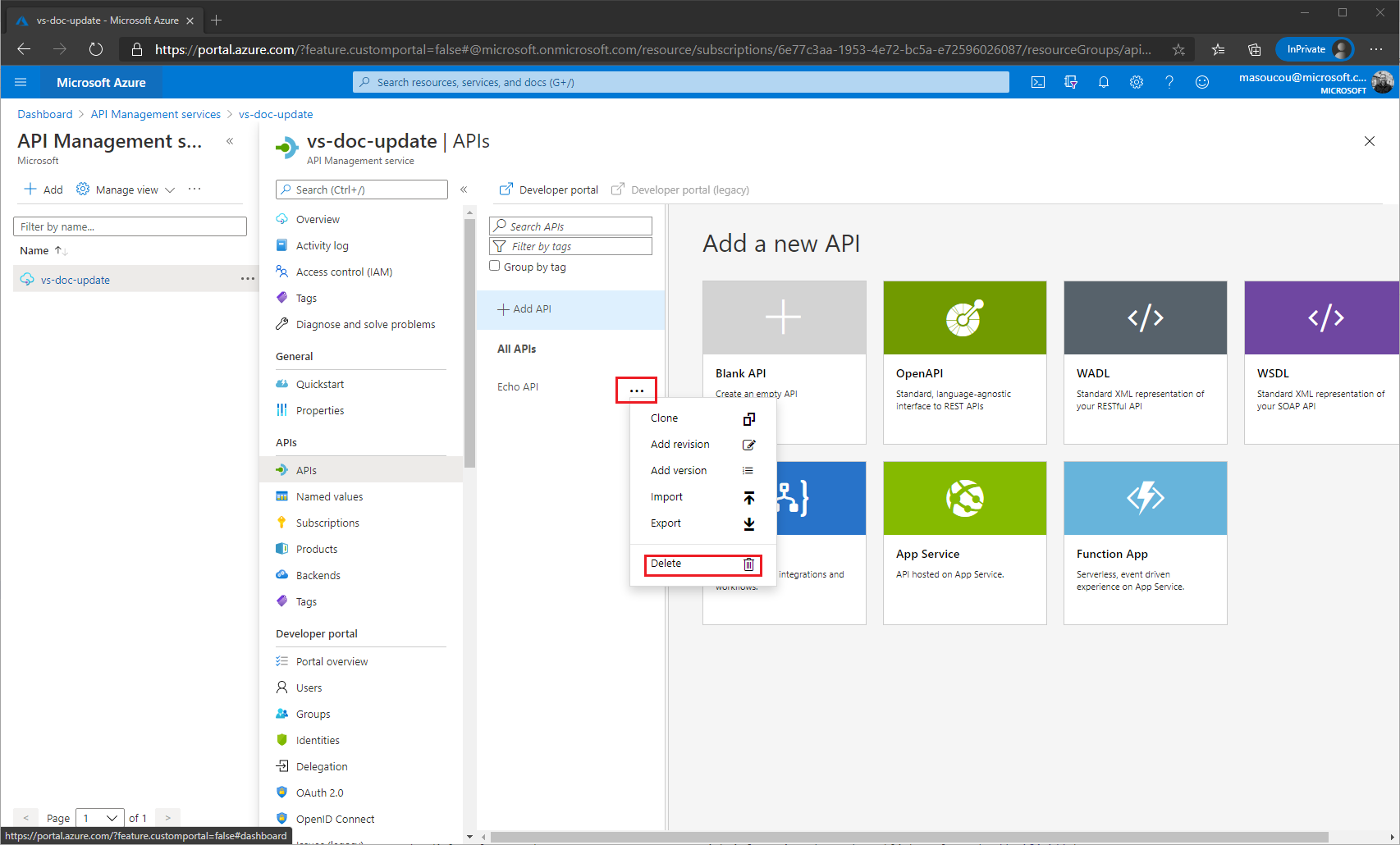The image size is (1400, 845).
Task: Select the WADL tile
Action: (1145, 362)
